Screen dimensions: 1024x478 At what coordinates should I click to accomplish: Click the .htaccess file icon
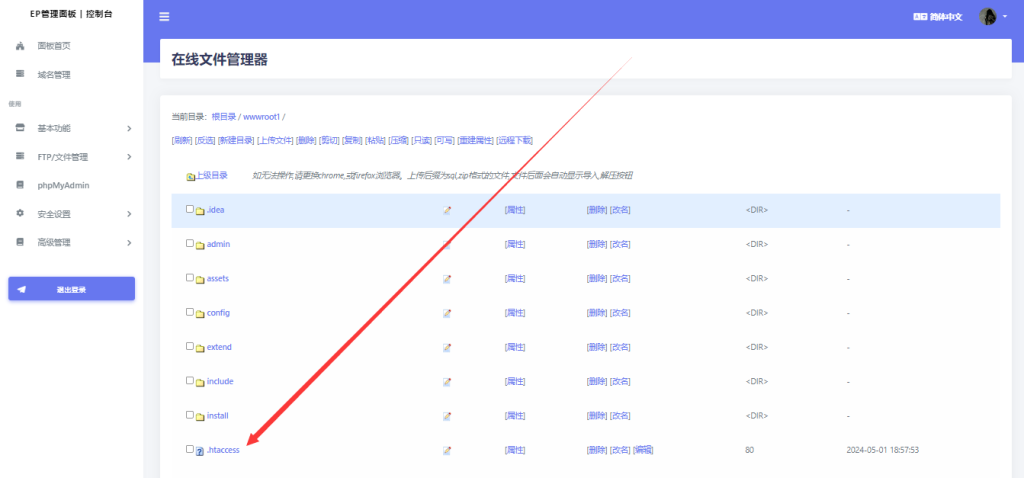coord(200,451)
